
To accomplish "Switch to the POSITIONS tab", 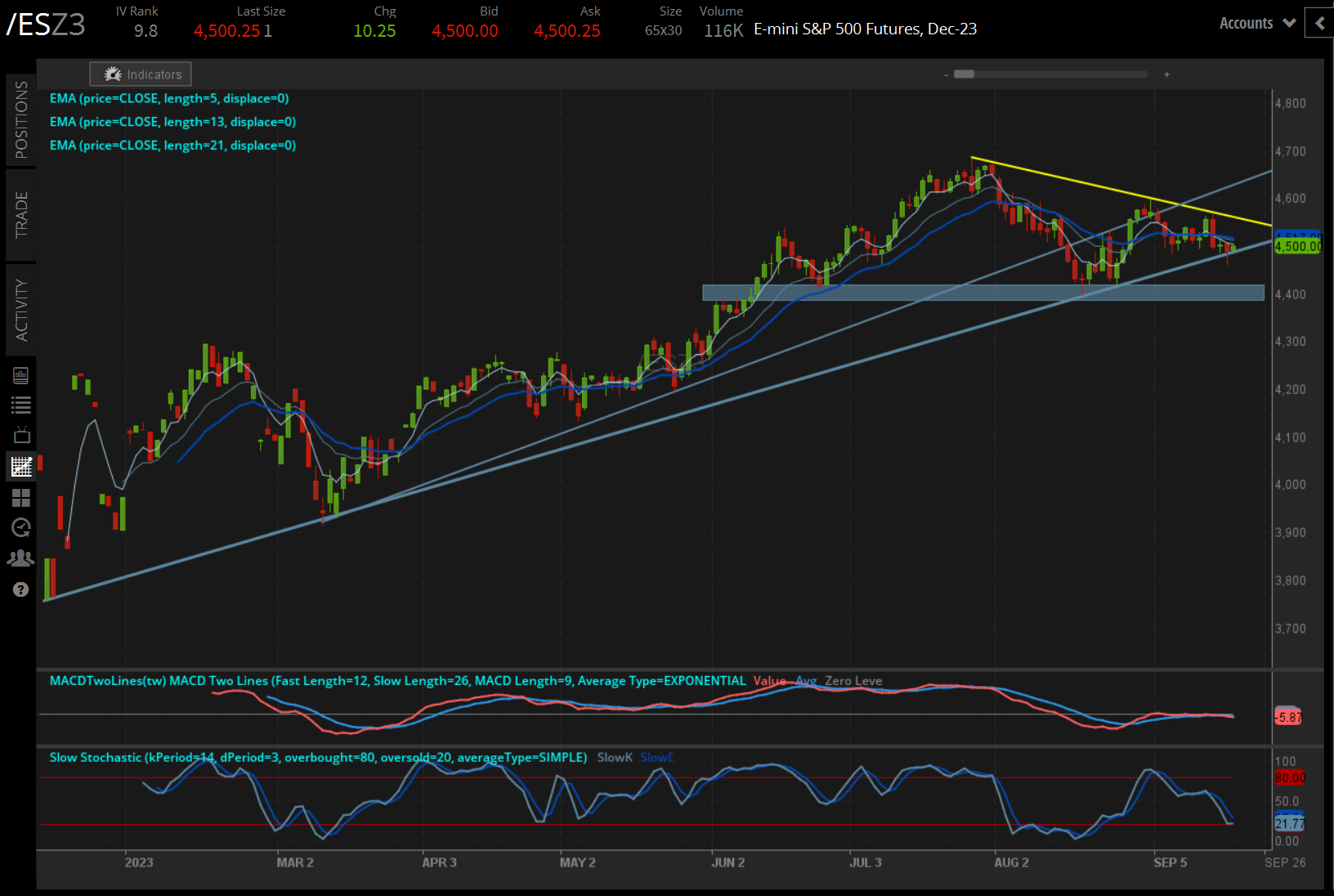I will pyautogui.click(x=21, y=120).
